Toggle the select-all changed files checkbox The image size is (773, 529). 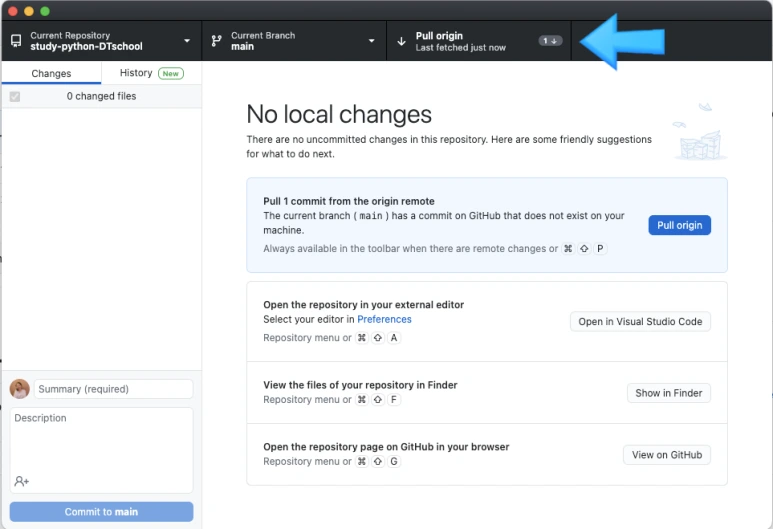click(15, 97)
